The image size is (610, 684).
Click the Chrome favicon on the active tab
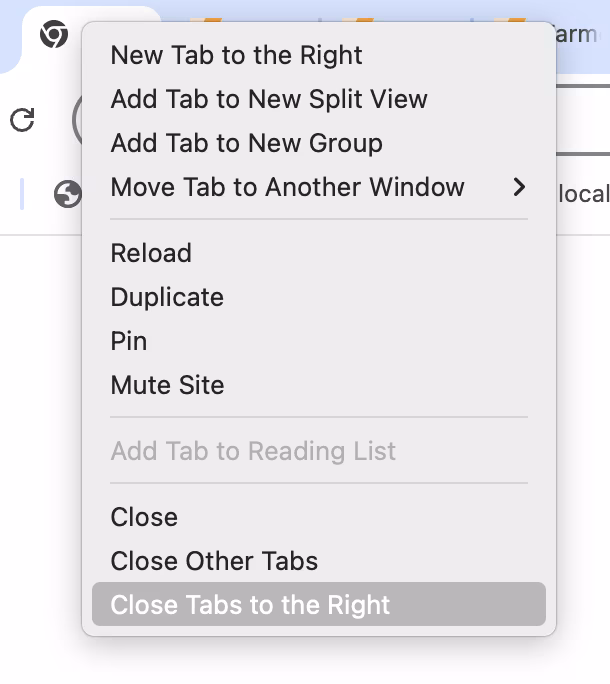point(53,36)
